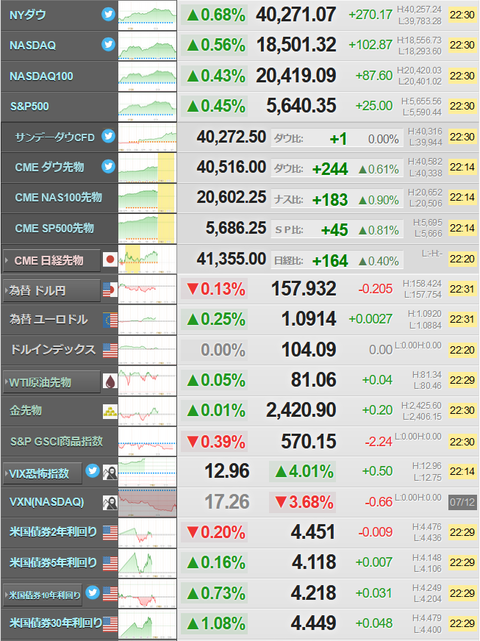Click the VXN(NASDAQ) red mini chart

147,502
